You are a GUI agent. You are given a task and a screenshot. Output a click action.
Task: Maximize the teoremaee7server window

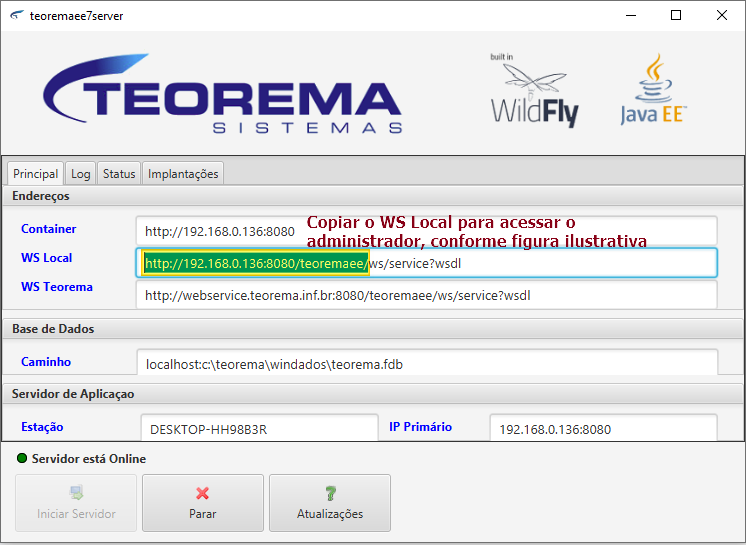coord(676,15)
